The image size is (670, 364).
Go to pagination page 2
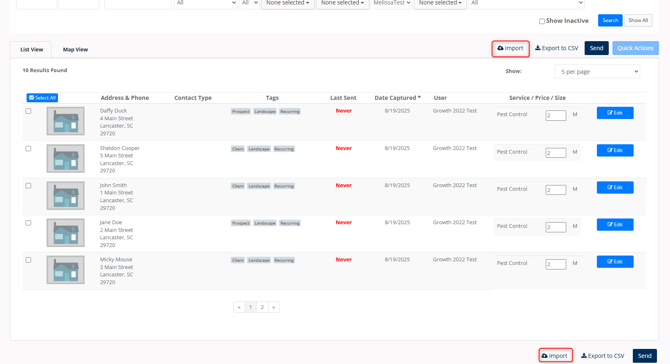(x=262, y=307)
